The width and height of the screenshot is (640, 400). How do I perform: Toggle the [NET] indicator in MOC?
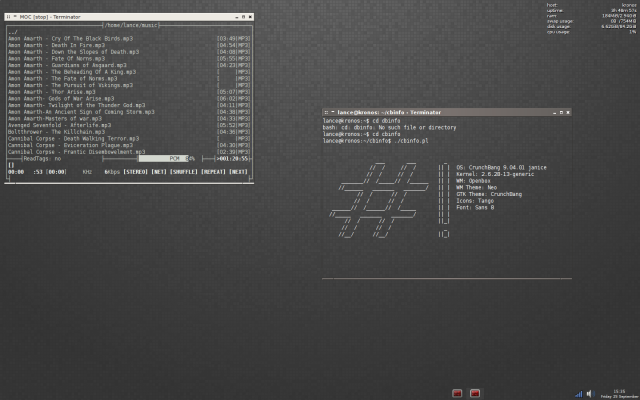[159, 172]
